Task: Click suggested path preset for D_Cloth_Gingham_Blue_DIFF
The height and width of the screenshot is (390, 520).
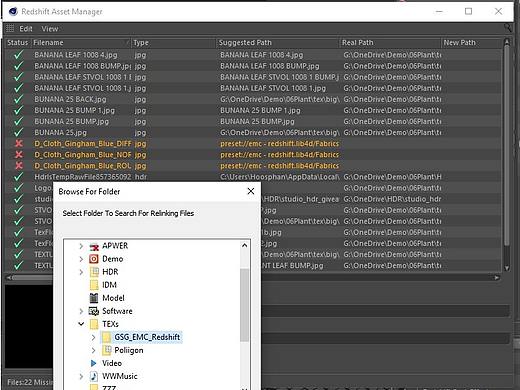Action: (279, 144)
